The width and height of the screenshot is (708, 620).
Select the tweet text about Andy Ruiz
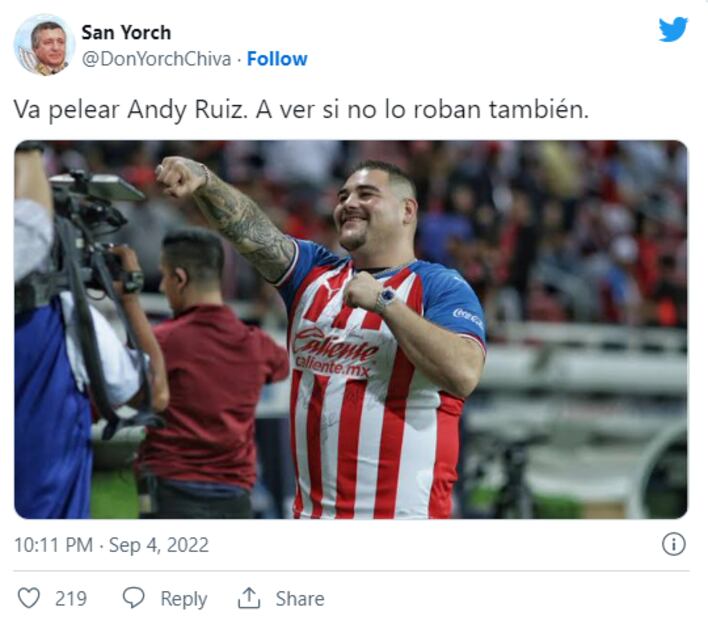click(x=301, y=110)
